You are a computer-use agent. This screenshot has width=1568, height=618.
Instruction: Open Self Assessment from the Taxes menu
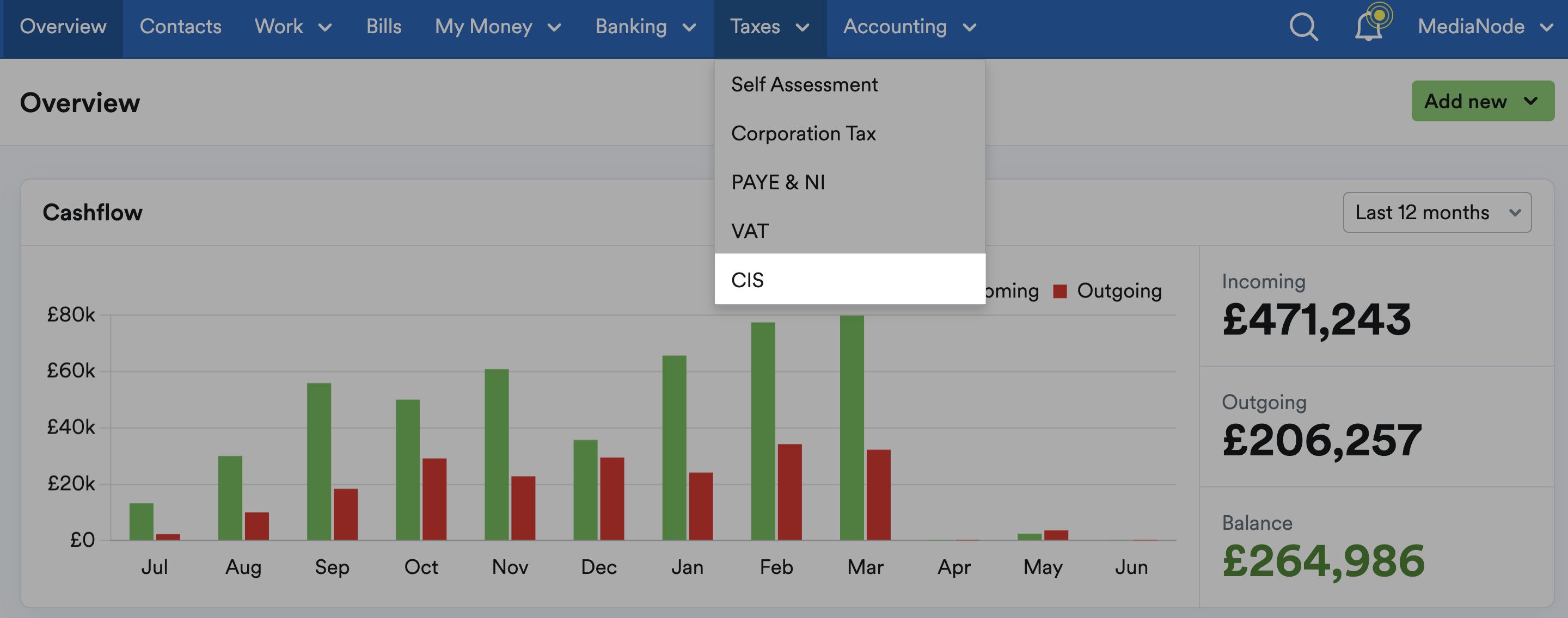coord(805,84)
